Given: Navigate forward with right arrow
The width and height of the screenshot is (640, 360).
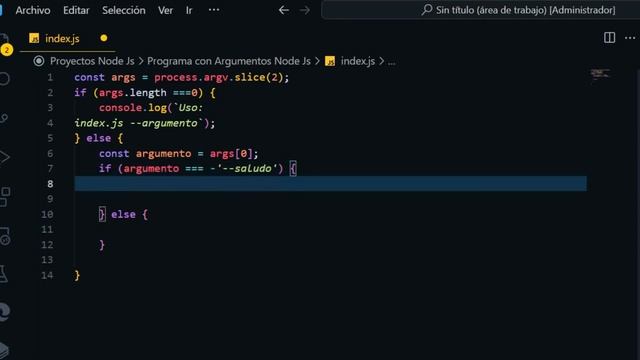Looking at the screenshot, I should coord(304,10).
